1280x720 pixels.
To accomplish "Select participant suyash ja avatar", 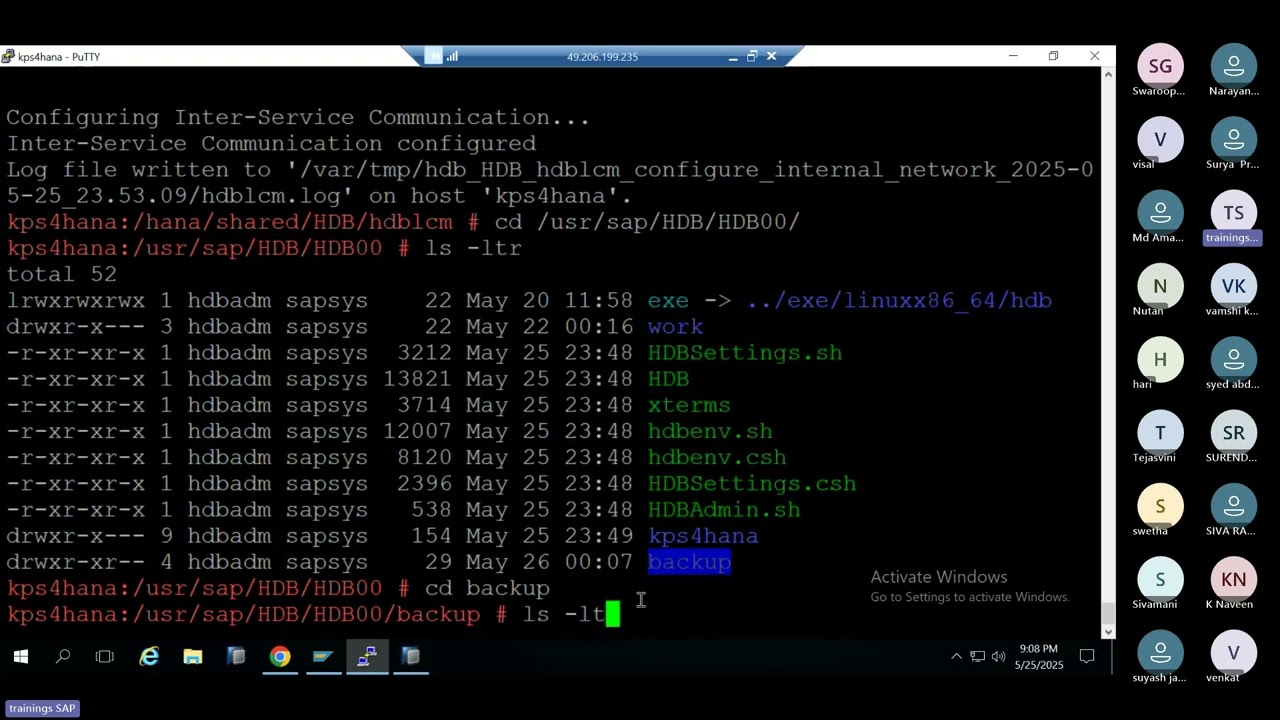I will pos(1160,653).
